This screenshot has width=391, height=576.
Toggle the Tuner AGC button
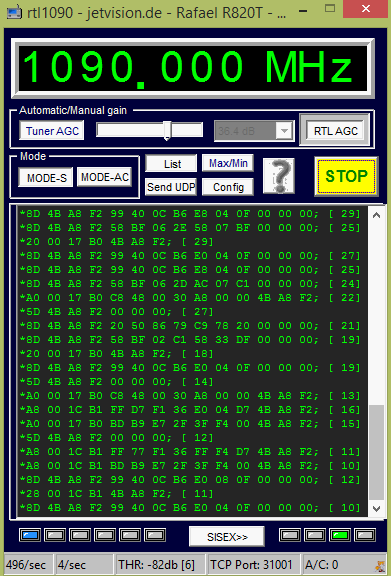(52, 130)
